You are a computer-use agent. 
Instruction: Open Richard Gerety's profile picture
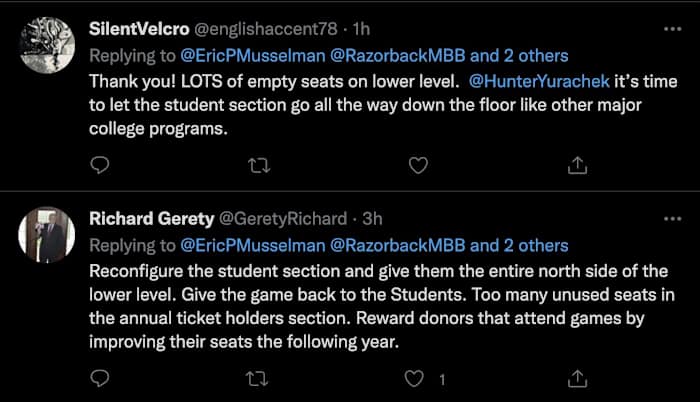coord(43,236)
